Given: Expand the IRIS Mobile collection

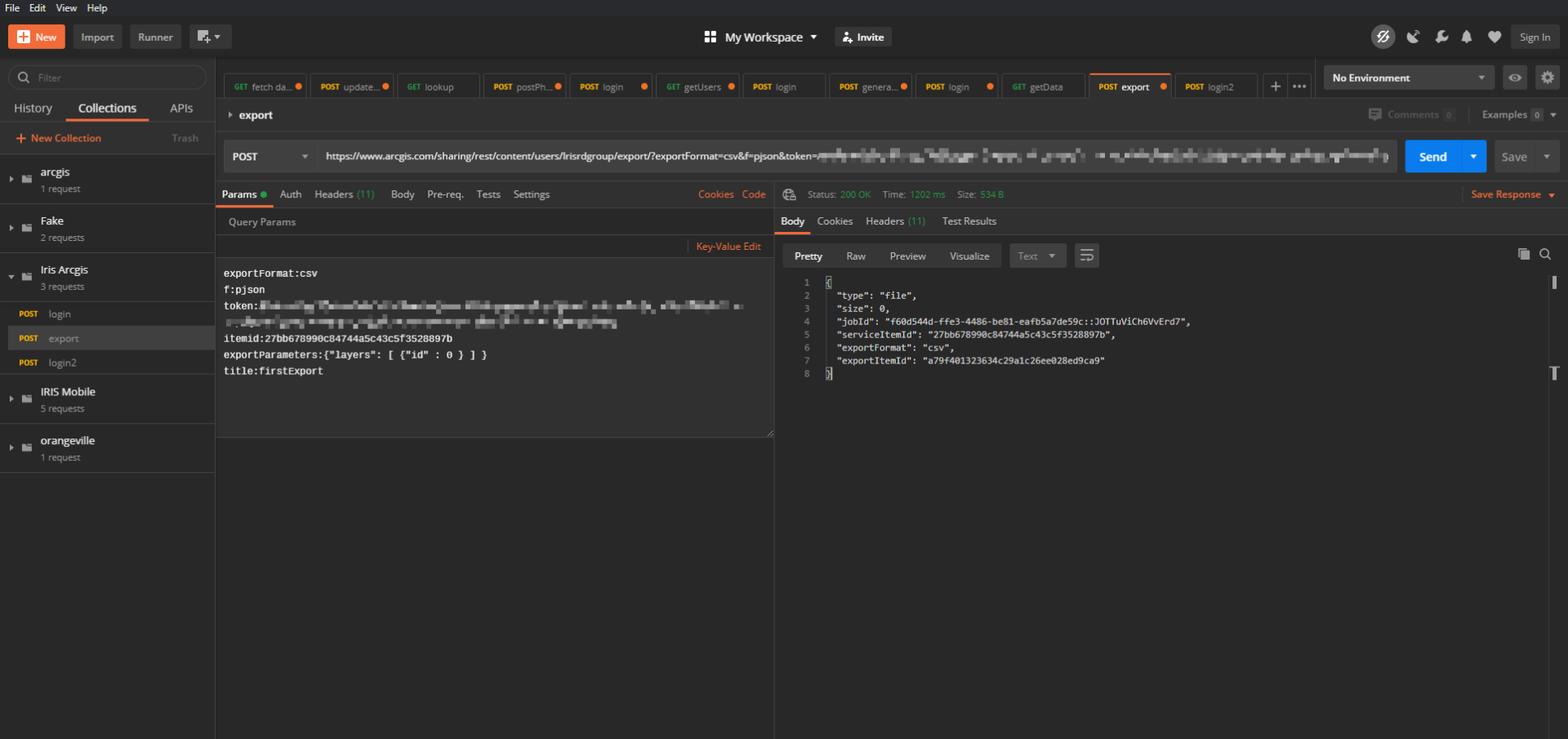Looking at the screenshot, I should coord(11,399).
